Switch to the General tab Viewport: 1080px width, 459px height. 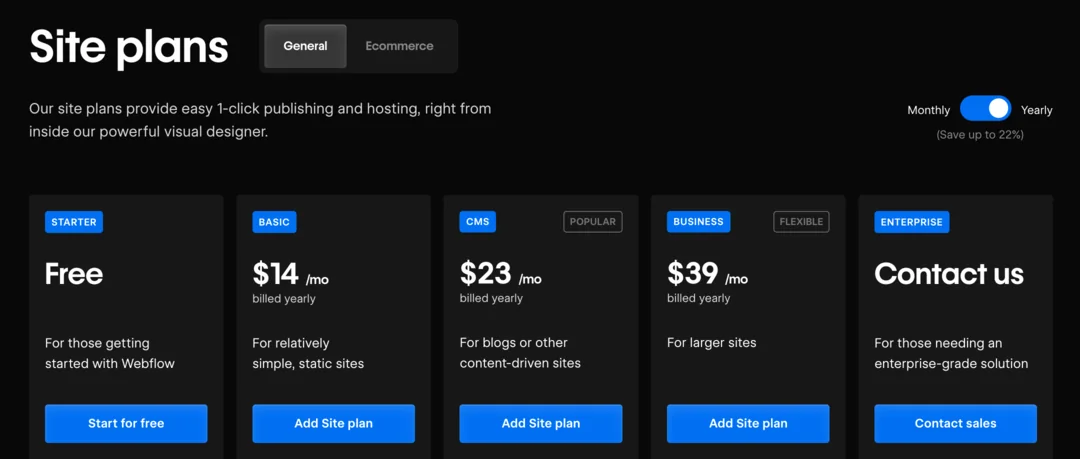click(x=305, y=46)
